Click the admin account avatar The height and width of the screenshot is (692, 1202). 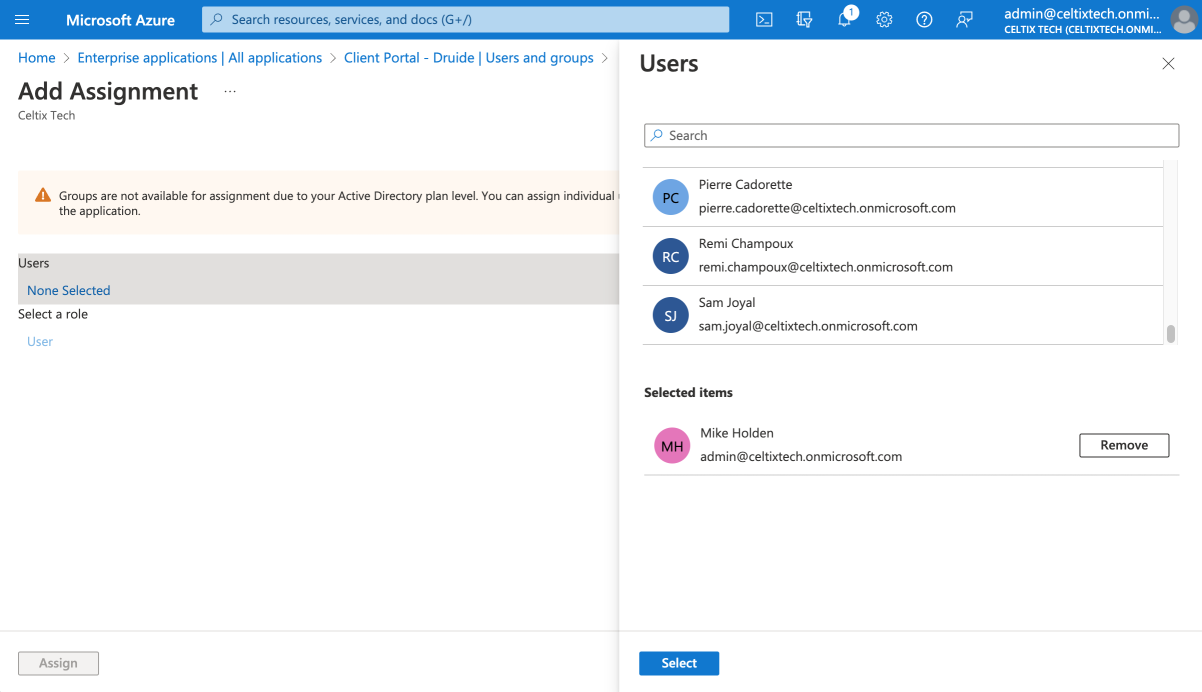click(1181, 20)
